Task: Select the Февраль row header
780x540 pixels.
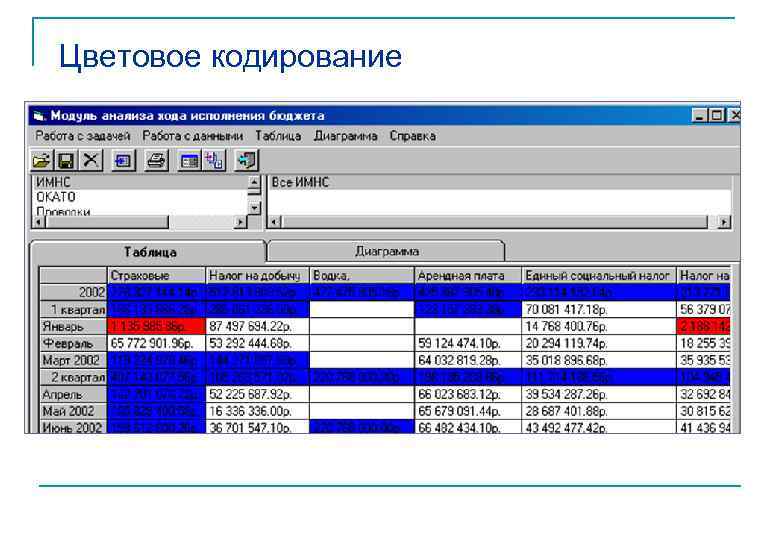Action: coord(73,343)
